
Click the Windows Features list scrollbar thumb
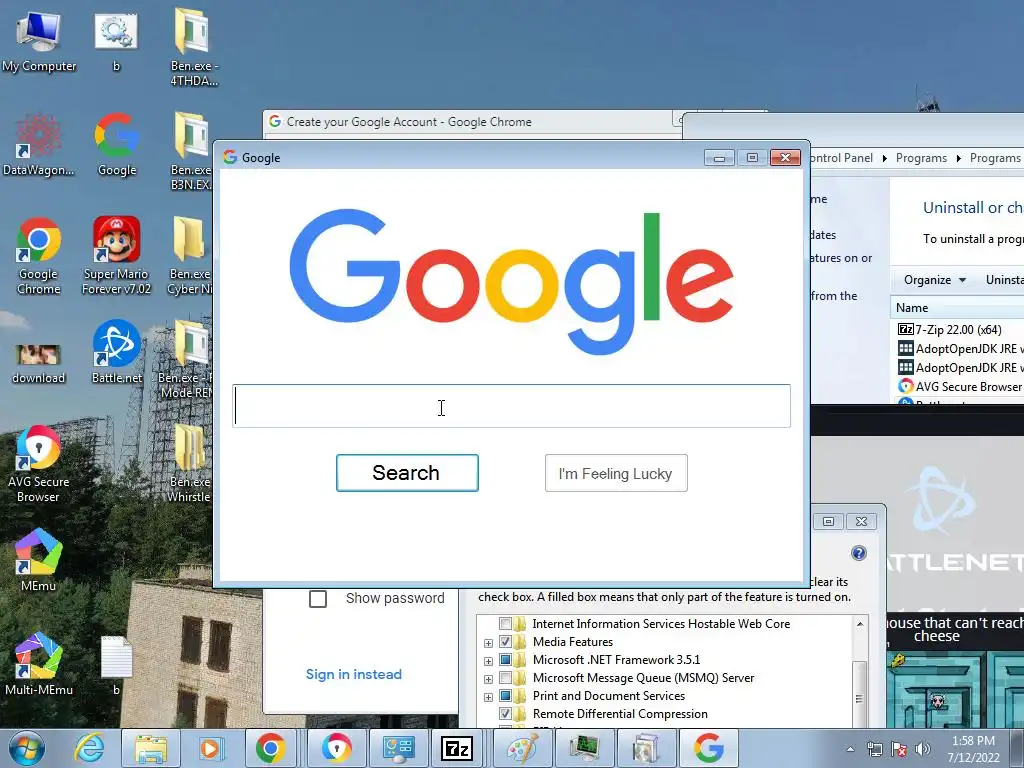(x=859, y=696)
